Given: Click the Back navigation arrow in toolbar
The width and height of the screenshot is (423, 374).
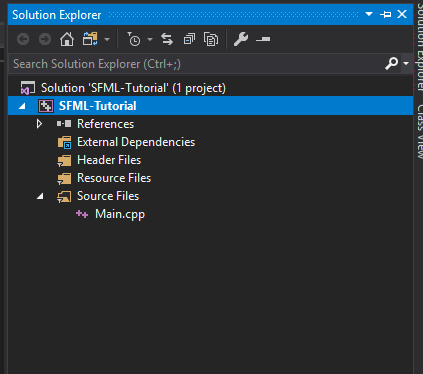Looking at the screenshot, I should tap(23, 39).
